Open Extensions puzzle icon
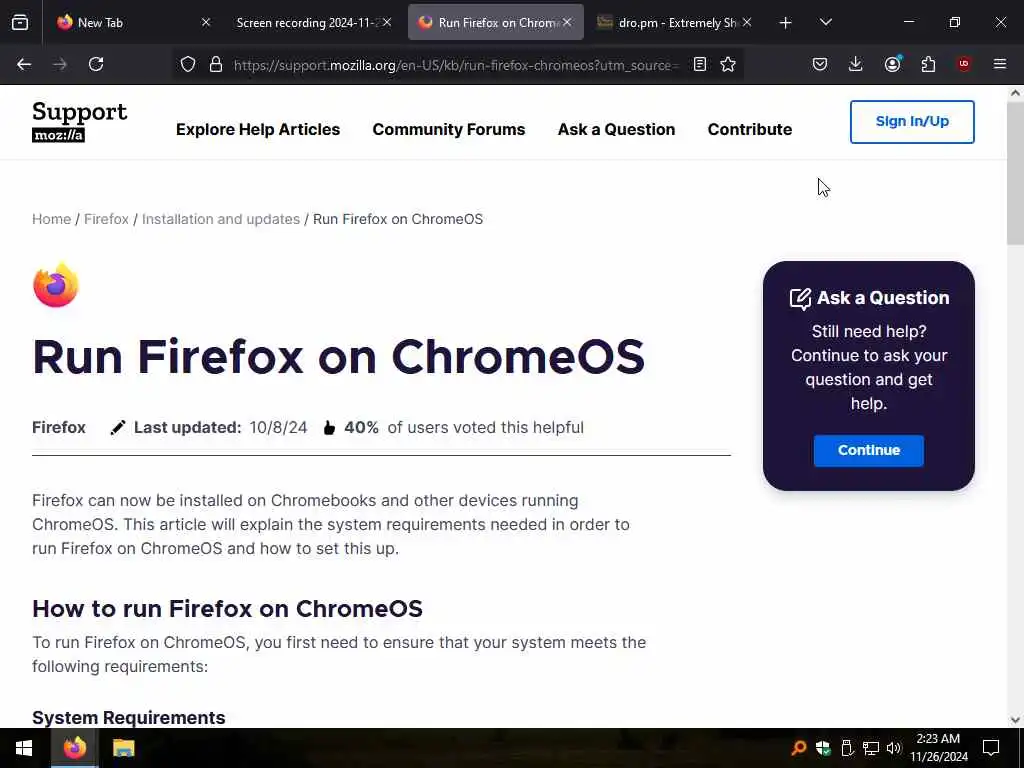The image size is (1024, 768). 928,64
